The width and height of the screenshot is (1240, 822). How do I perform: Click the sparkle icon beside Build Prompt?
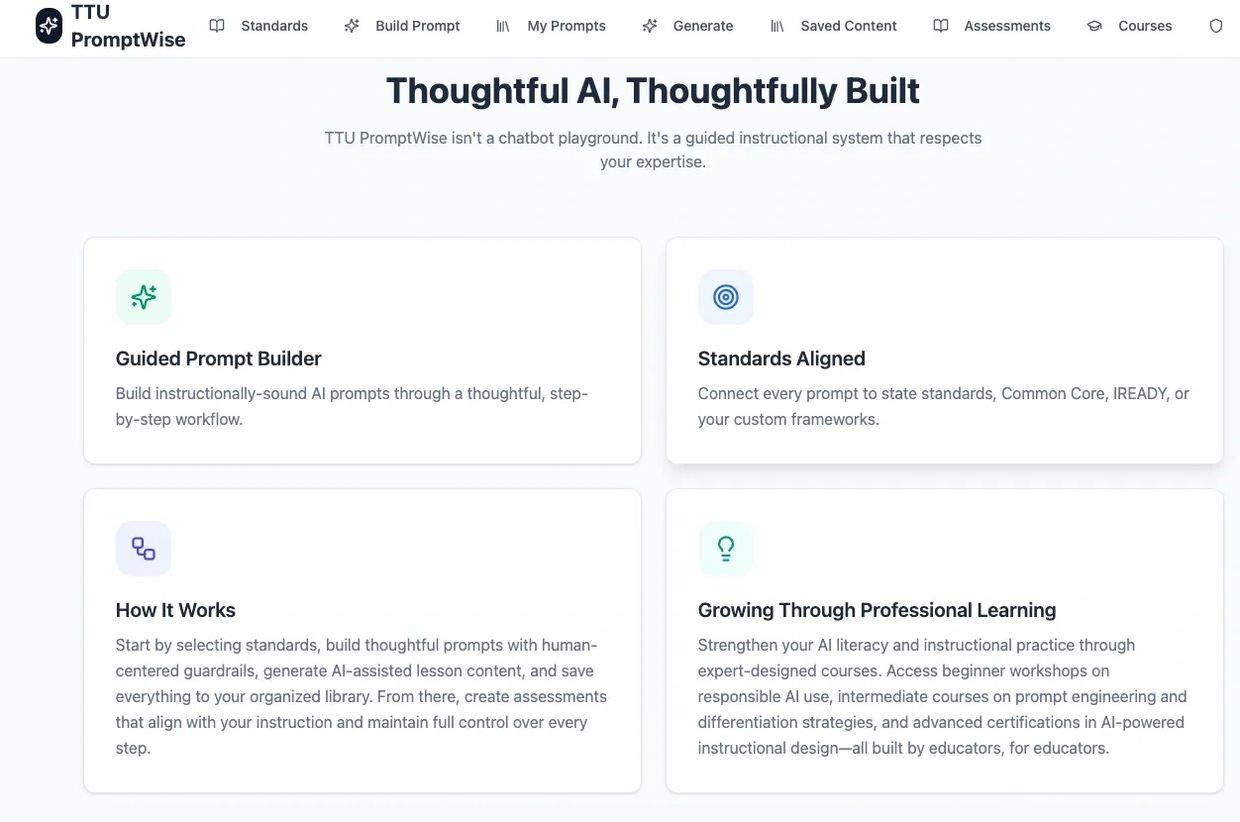pos(352,26)
